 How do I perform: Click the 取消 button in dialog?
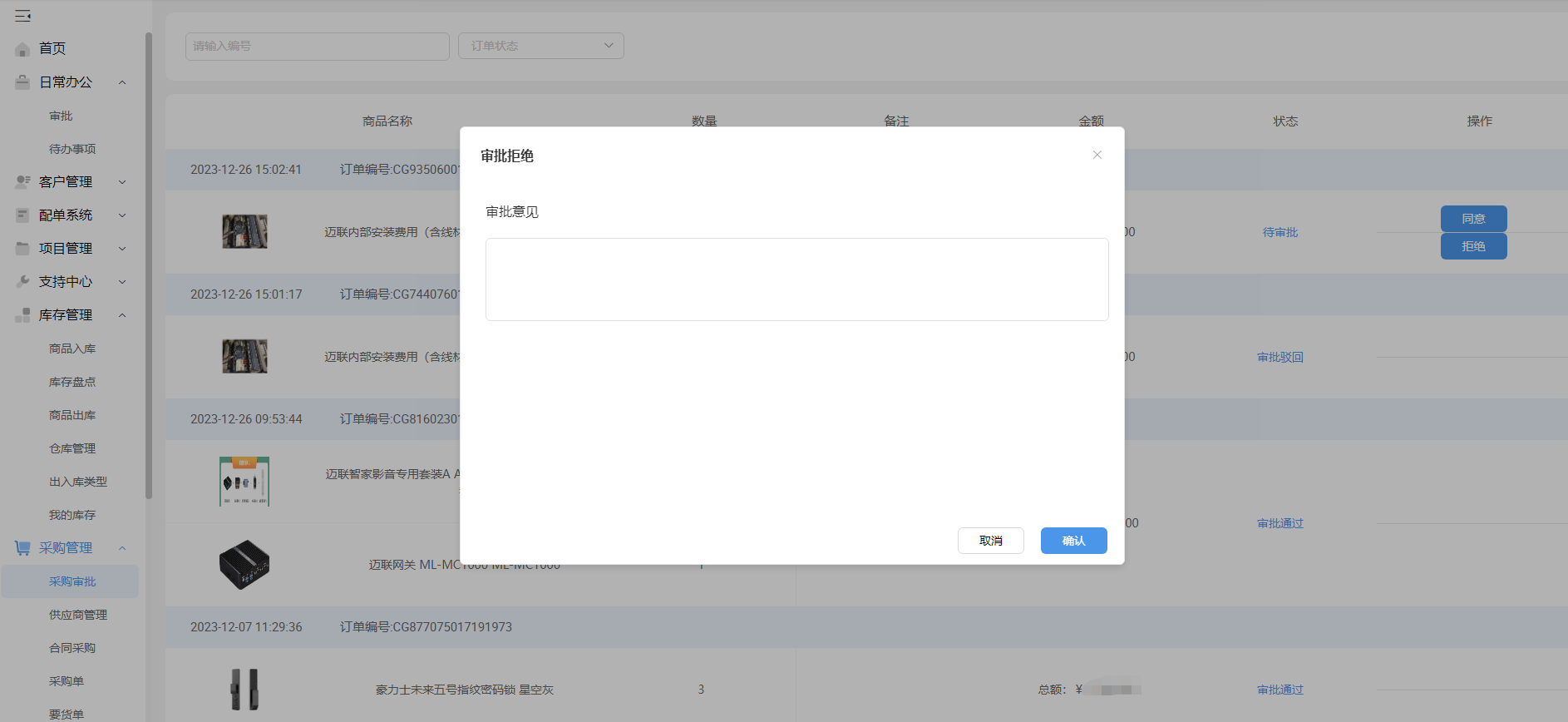coord(991,541)
